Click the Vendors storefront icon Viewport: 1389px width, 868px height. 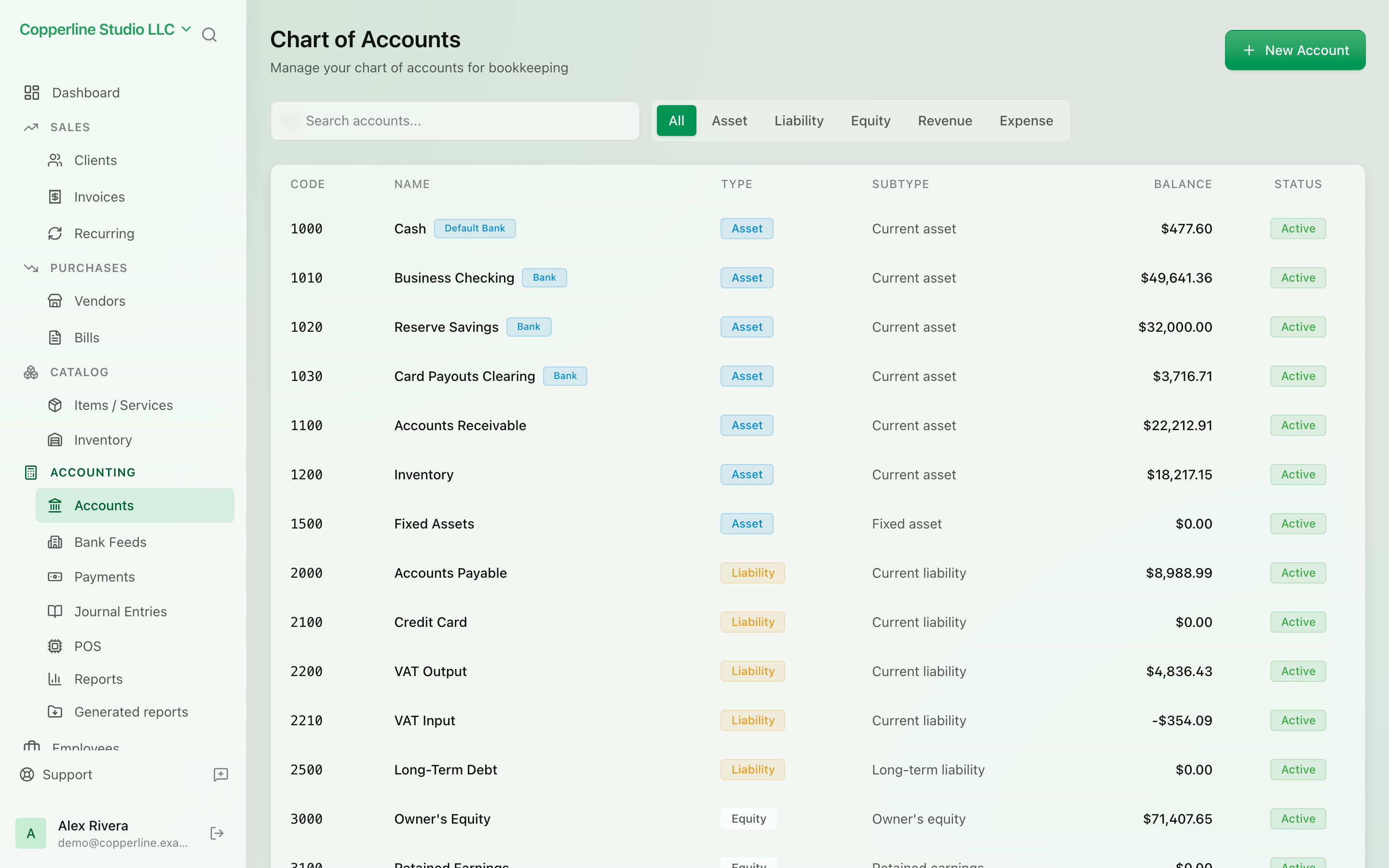click(x=55, y=301)
